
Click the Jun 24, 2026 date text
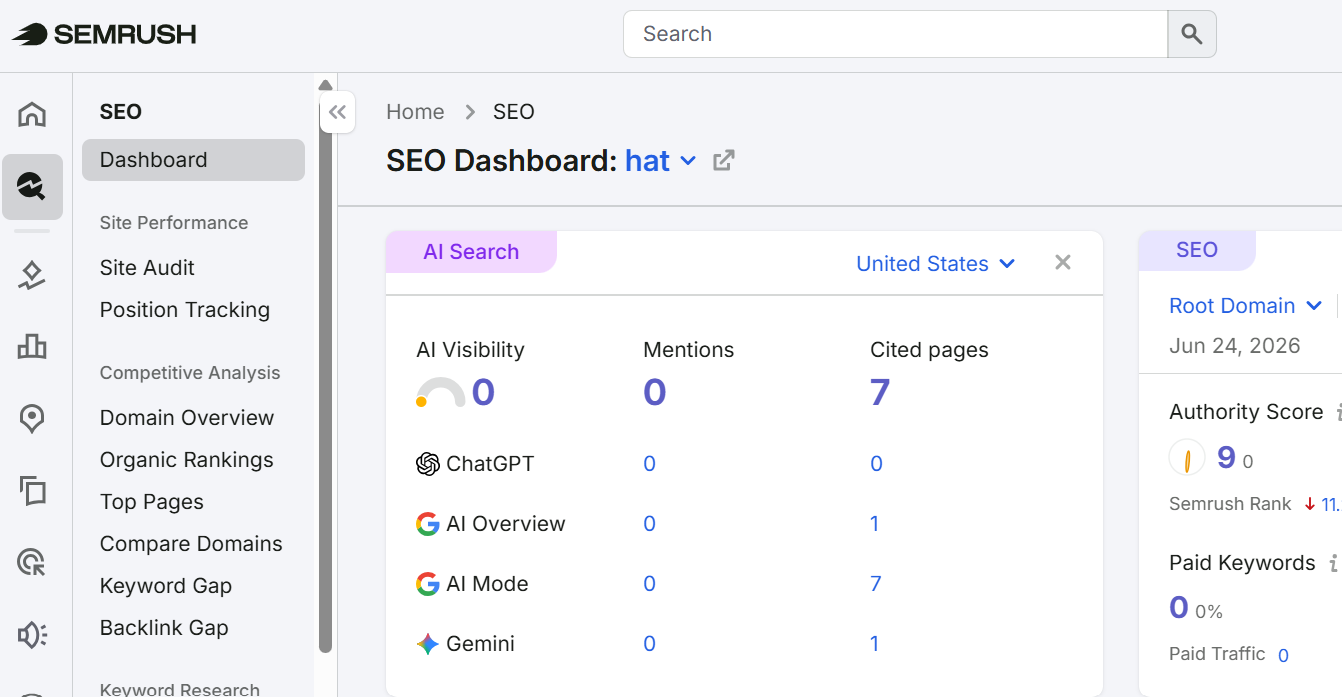point(1235,346)
